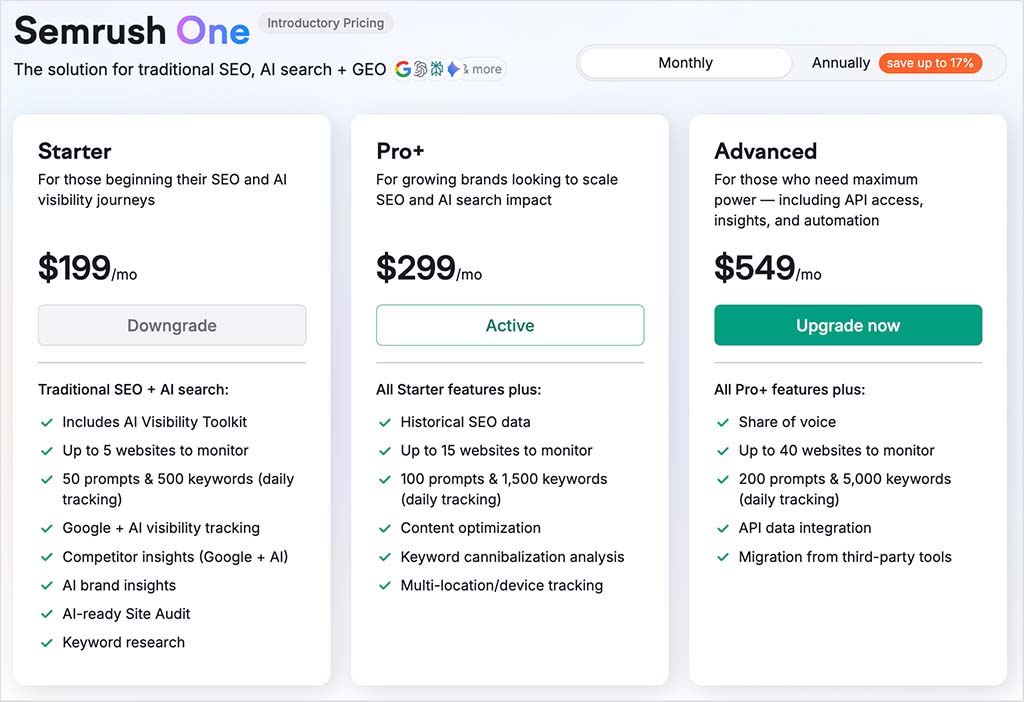Viewport: 1024px width, 702px height.
Task: Click the Gemini icon in the header
Action: [453, 69]
